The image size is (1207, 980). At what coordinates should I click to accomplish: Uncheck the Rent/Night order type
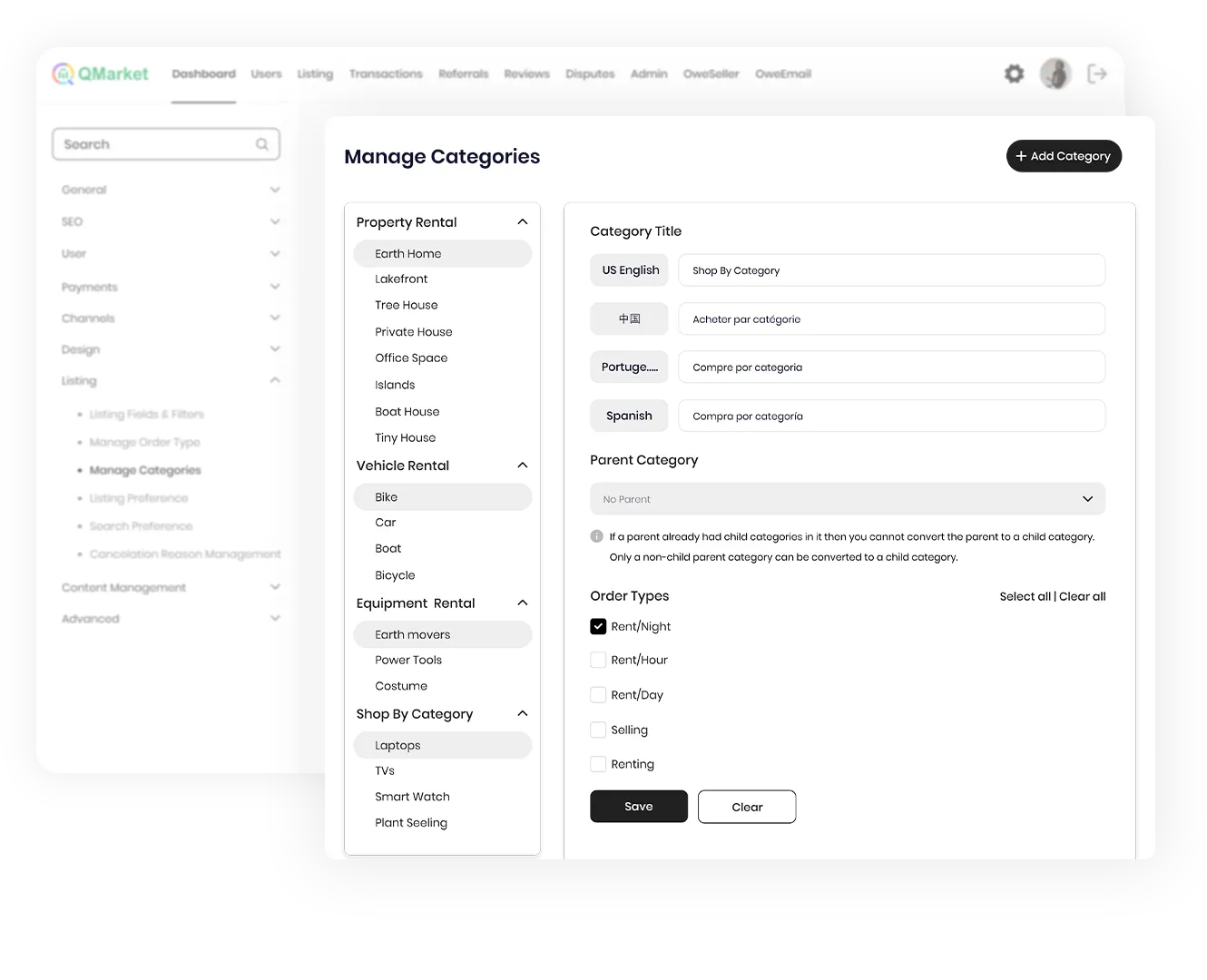(x=598, y=626)
